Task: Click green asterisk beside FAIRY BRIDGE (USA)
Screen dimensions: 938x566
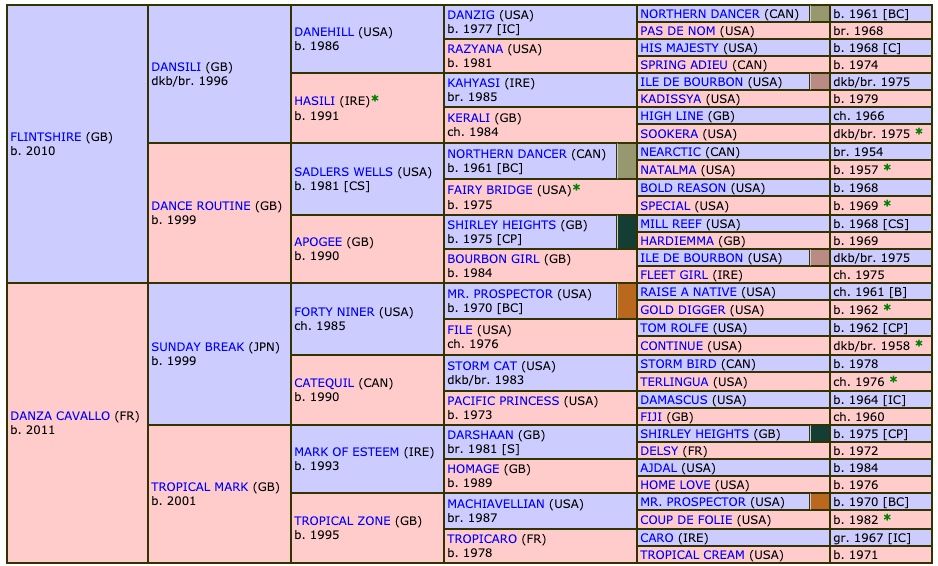Action: pyautogui.click(x=577, y=188)
